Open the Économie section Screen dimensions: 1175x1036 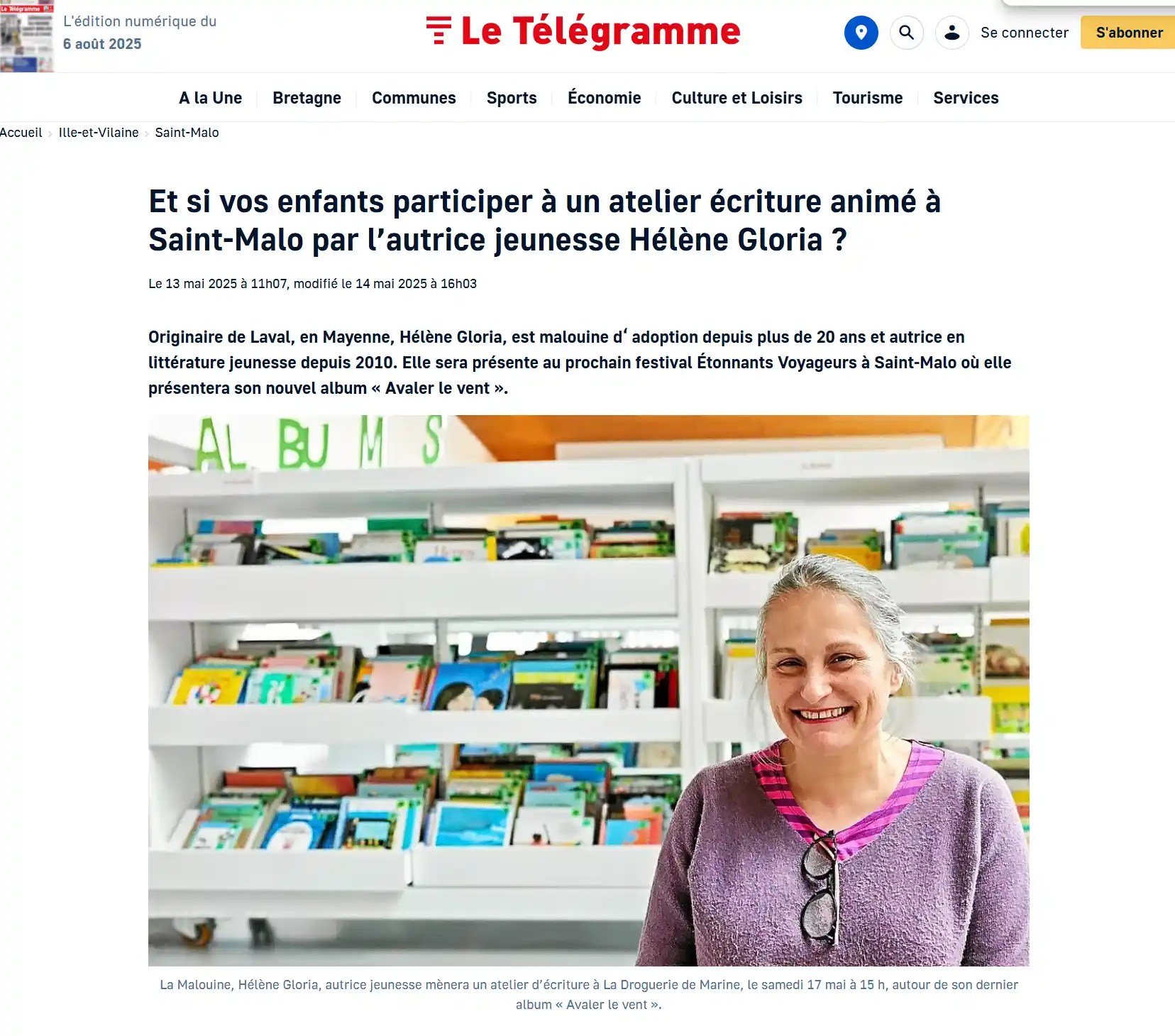[x=604, y=98]
